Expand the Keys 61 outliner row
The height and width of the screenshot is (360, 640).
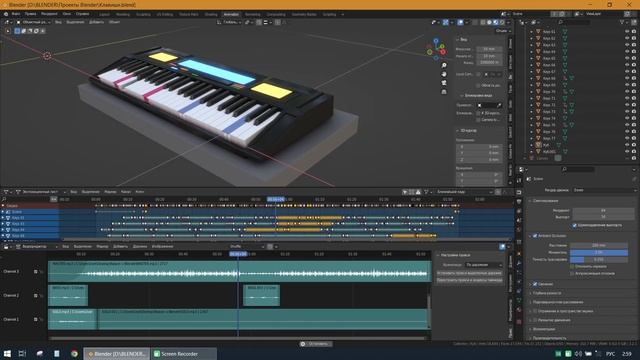531,31
